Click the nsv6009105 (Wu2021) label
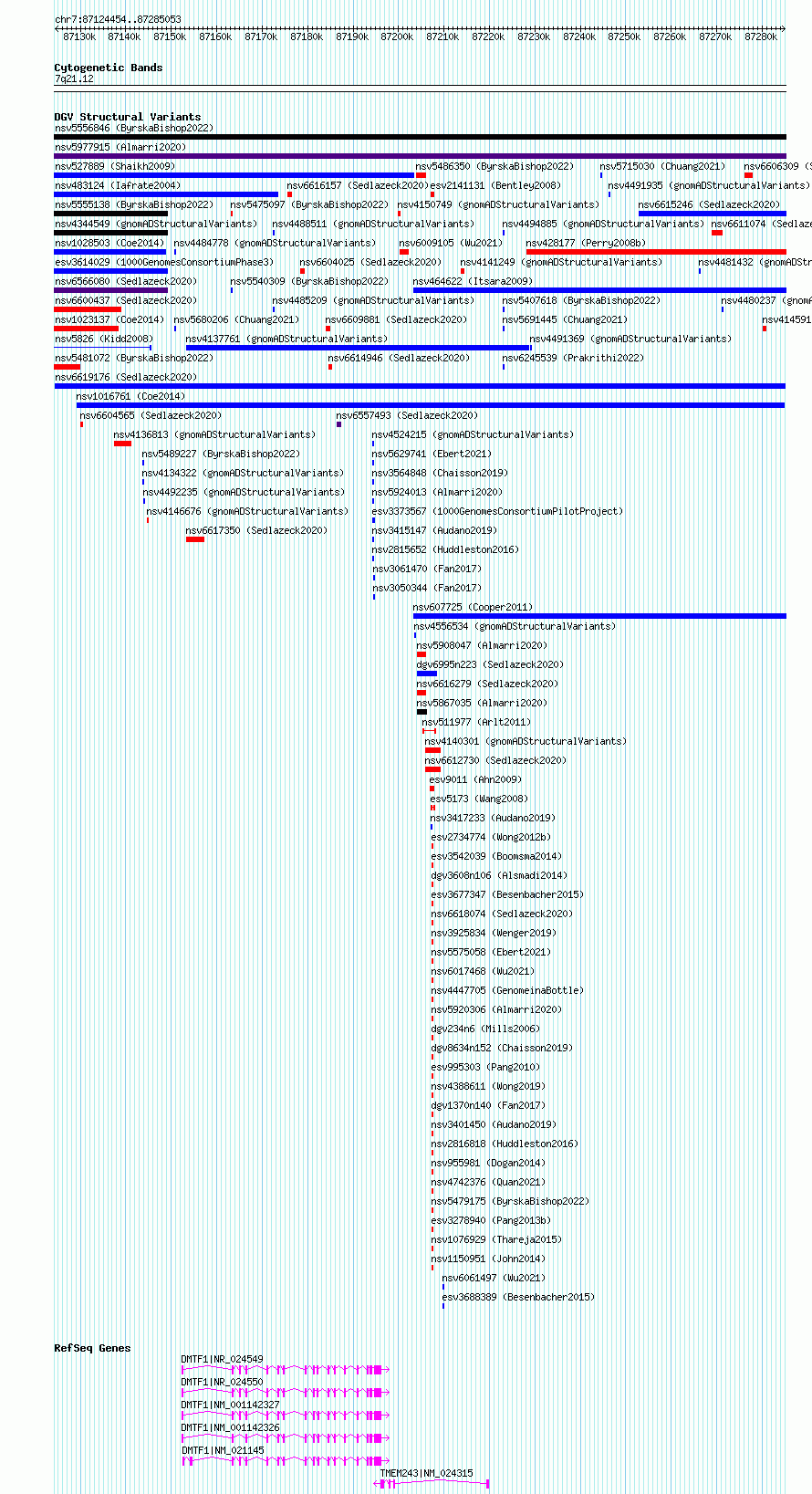Viewport: 812px width, 1494px height. [451, 243]
